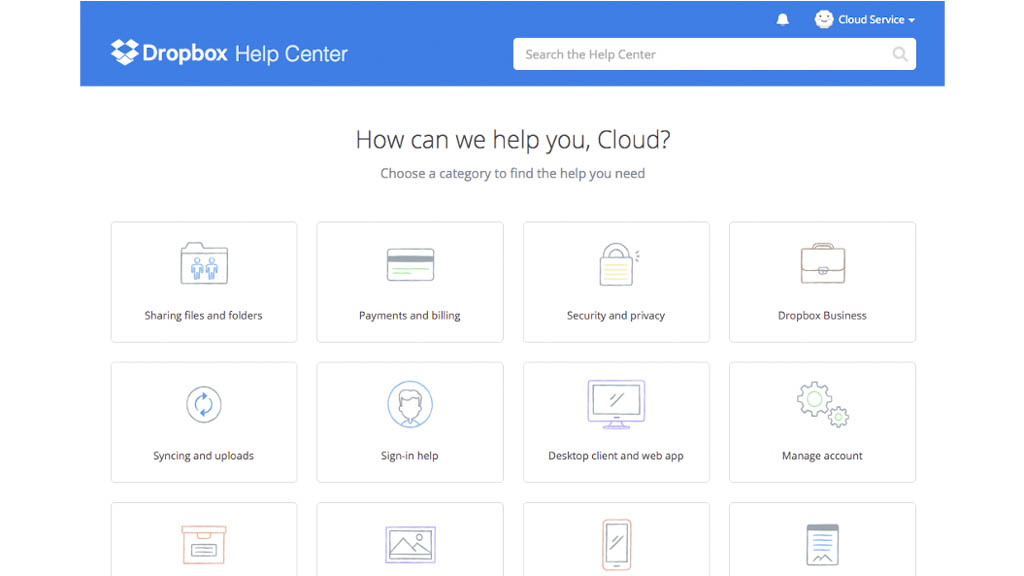Image resolution: width=1024 pixels, height=576 pixels.
Task: Open Security and privacy help
Action: coord(615,281)
